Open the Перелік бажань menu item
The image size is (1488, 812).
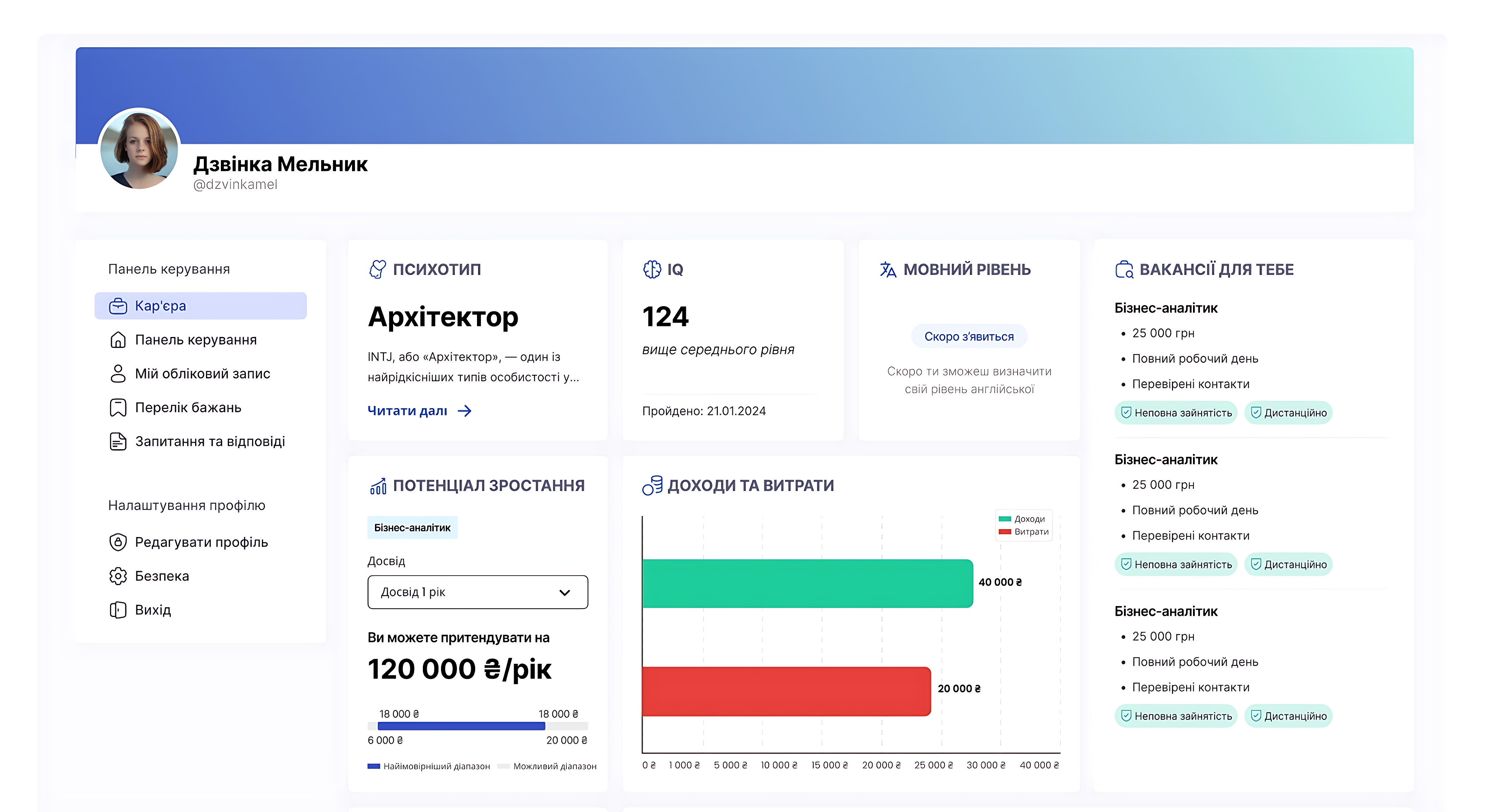(188, 407)
